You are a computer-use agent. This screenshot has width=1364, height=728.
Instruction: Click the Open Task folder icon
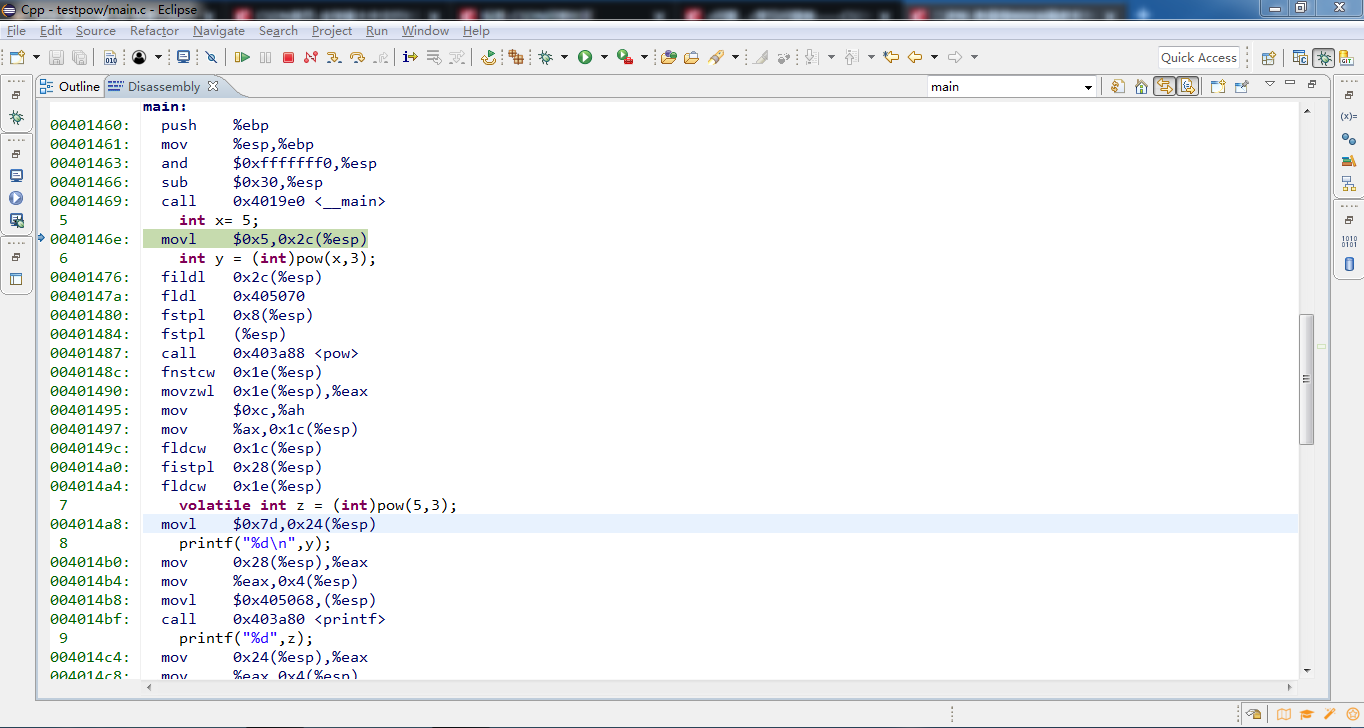pyautogui.click(x=691, y=58)
